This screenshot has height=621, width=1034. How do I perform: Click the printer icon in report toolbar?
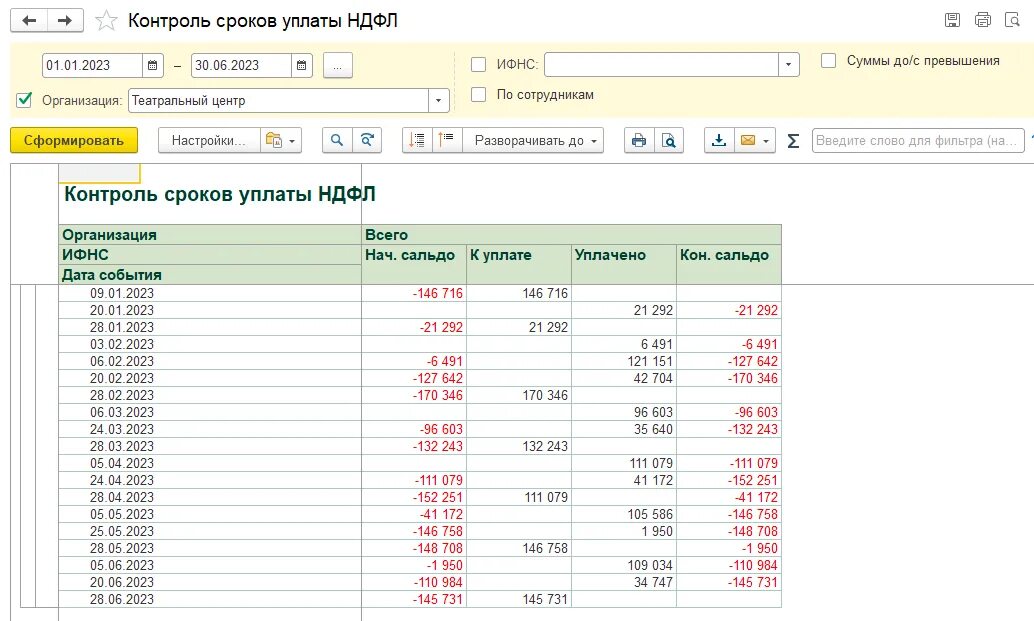[639, 140]
